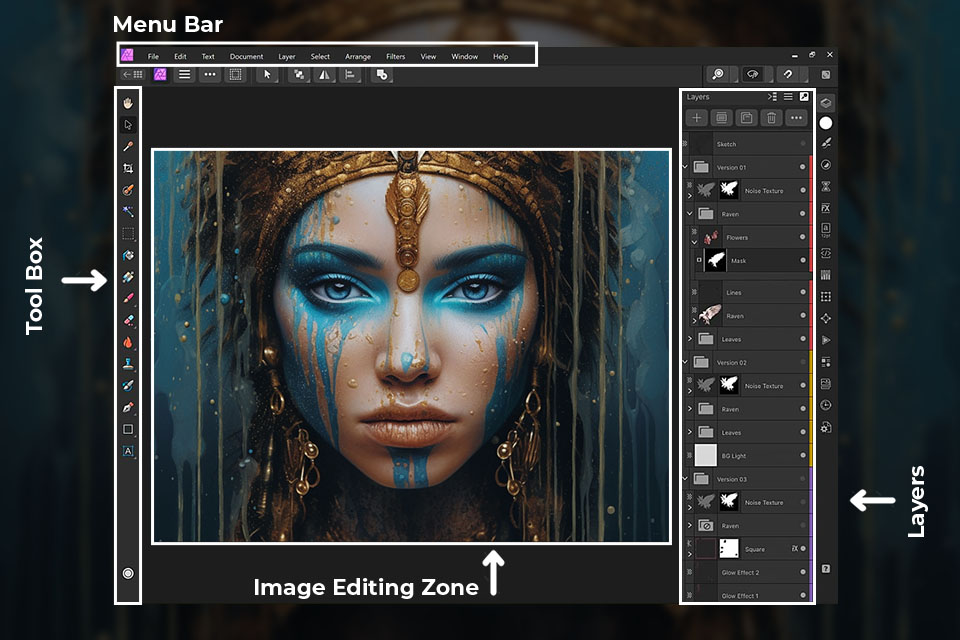Hide the Flowers layer

click(803, 237)
